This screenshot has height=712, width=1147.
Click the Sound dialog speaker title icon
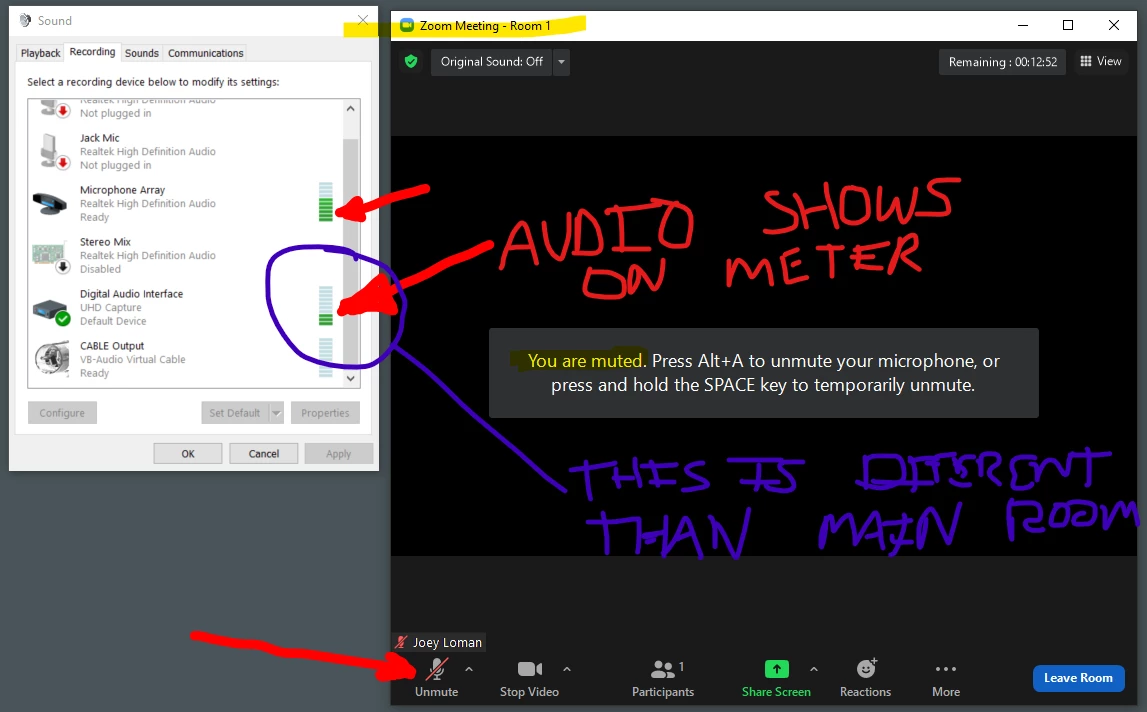(26, 20)
